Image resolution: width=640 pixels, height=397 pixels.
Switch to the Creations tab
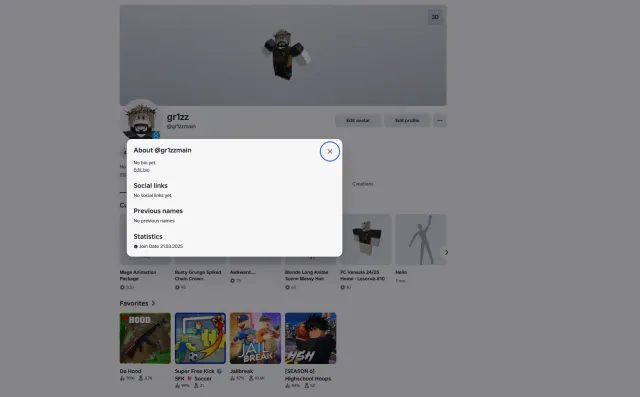pyautogui.click(x=362, y=184)
